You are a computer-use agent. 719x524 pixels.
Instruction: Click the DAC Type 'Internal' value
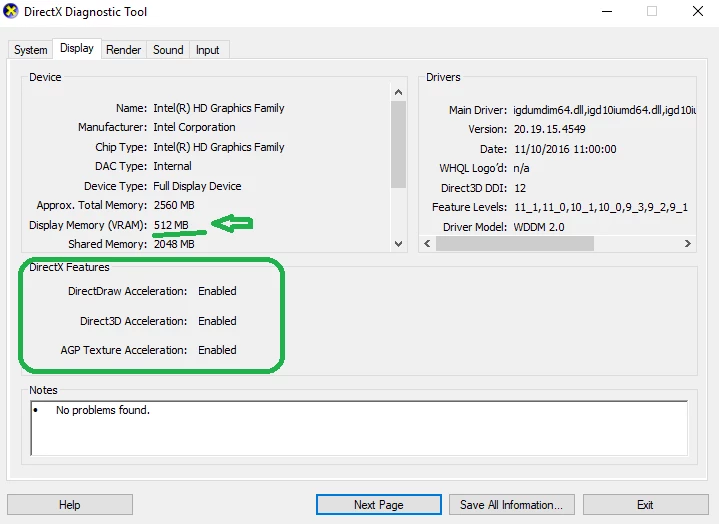[172, 166]
